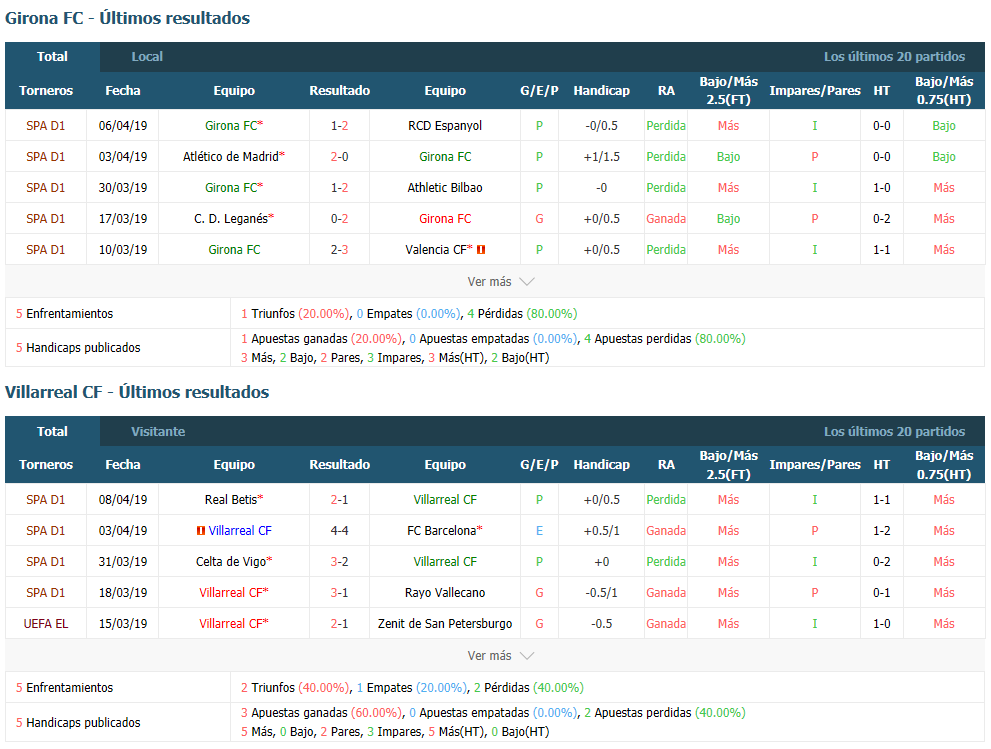Image resolution: width=991 pixels, height=749 pixels.
Task: Click the G marker in the Zenit row
Action: [x=539, y=623]
